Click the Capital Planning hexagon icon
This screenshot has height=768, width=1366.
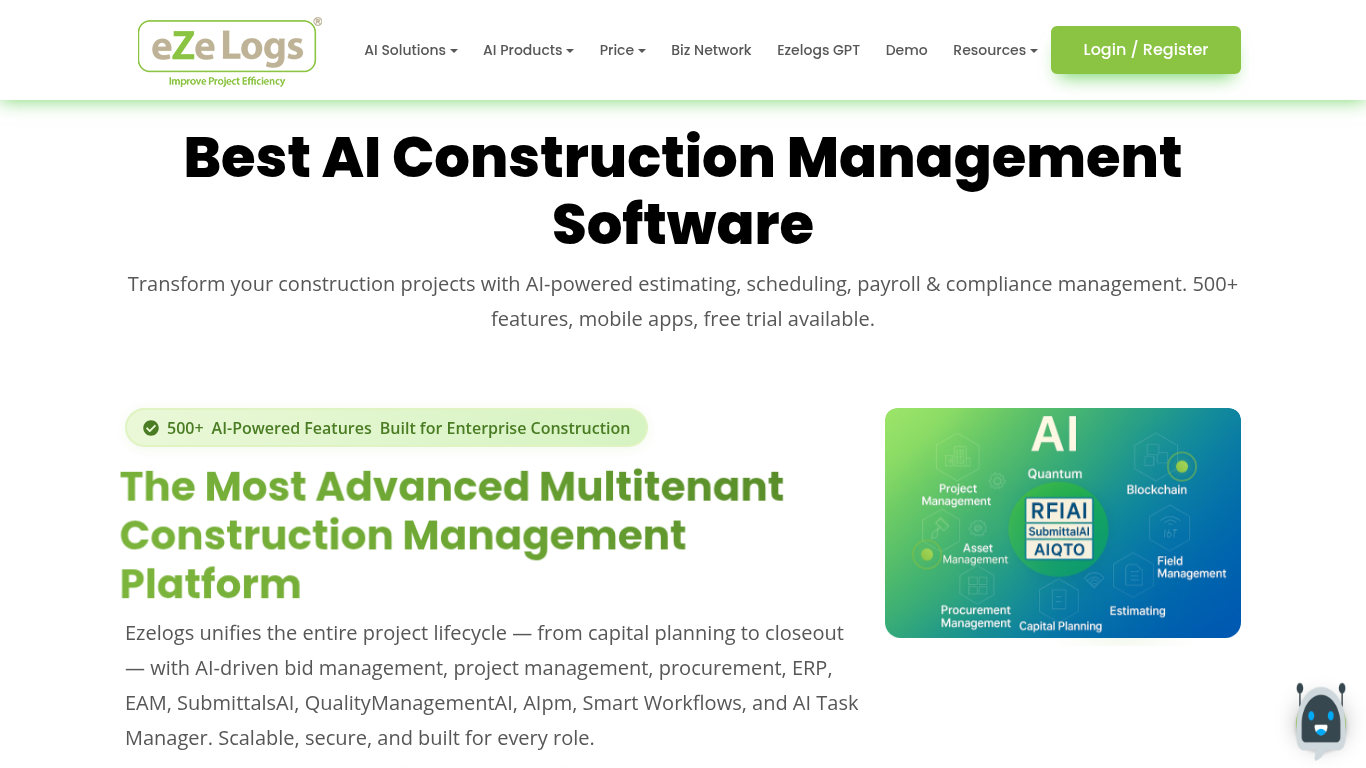click(1058, 600)
